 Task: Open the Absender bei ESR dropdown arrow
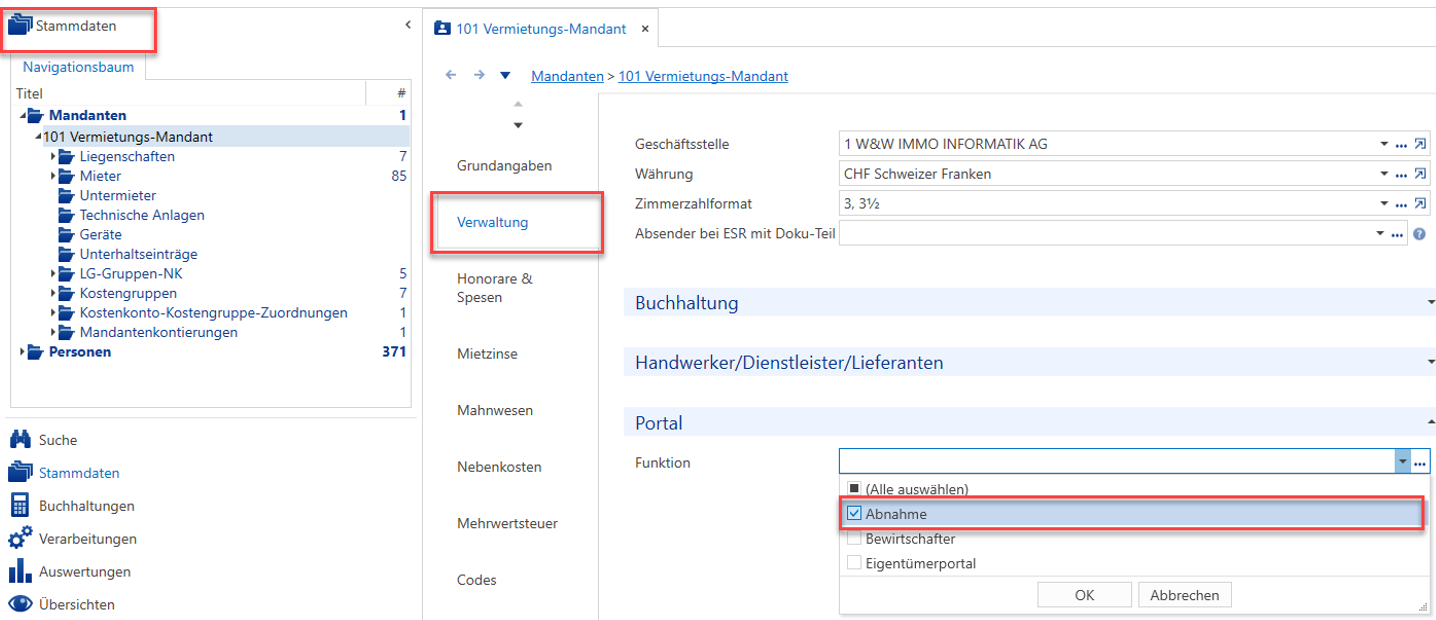[1381, 235]
